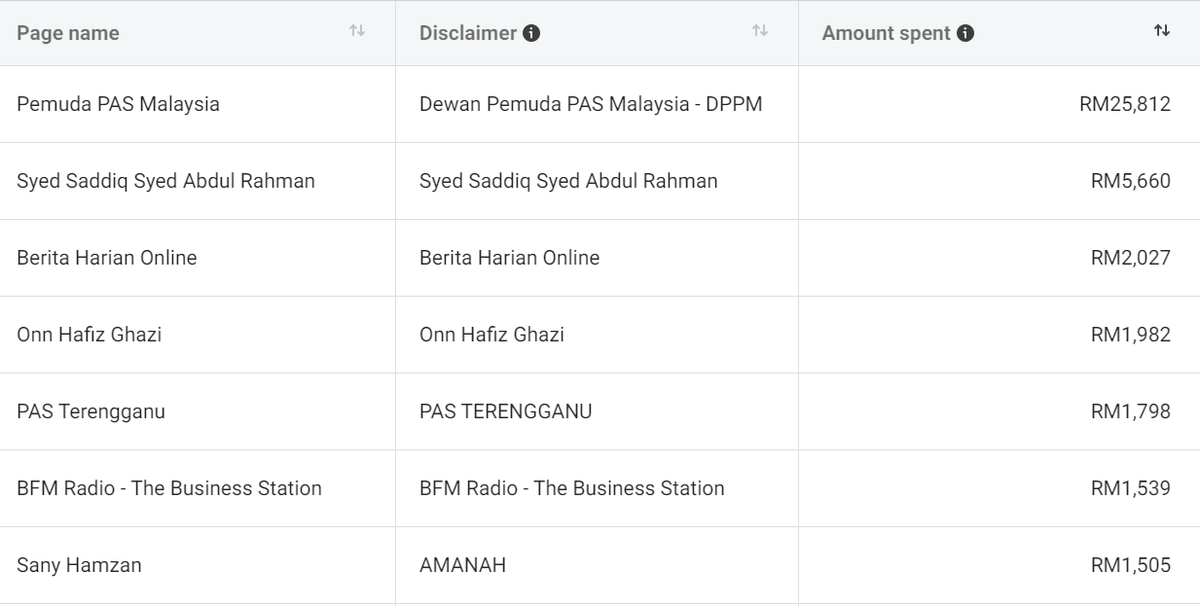The image size is (1200, 606).
Task: Select Onn Hafiz Ghazi page name
Action: point(89,335)
